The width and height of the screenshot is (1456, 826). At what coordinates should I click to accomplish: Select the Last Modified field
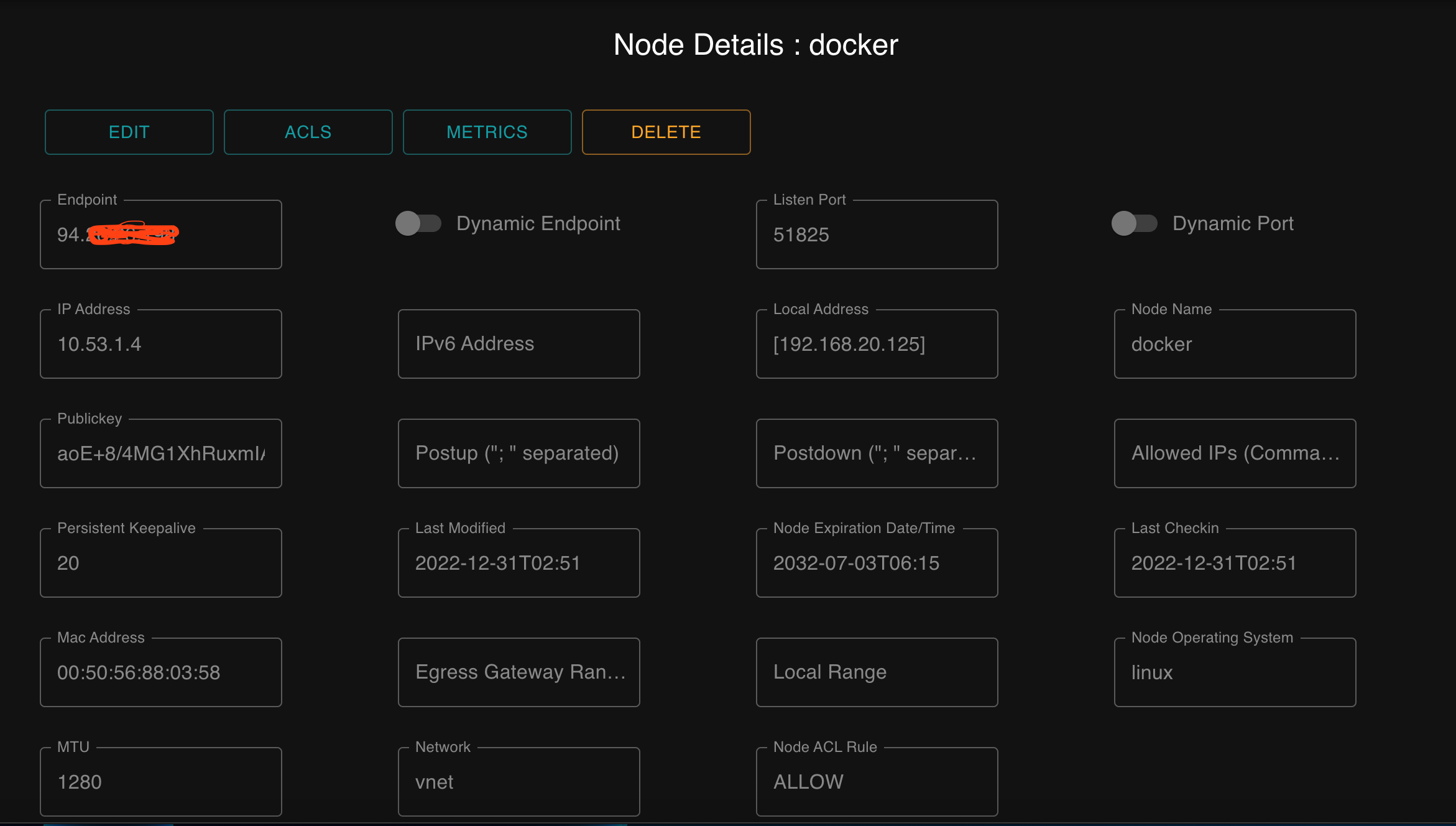[x=519, y=563]
